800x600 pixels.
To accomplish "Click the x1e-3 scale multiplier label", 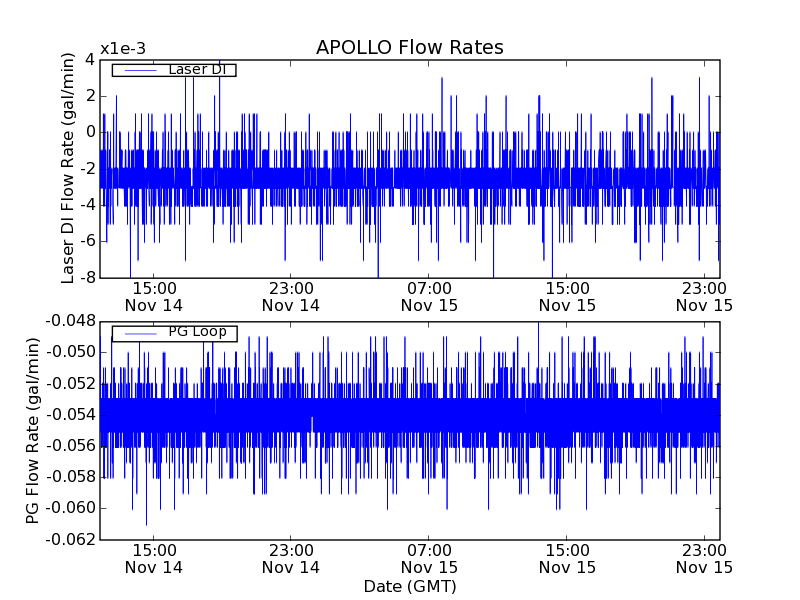I will tap(121, 49).
